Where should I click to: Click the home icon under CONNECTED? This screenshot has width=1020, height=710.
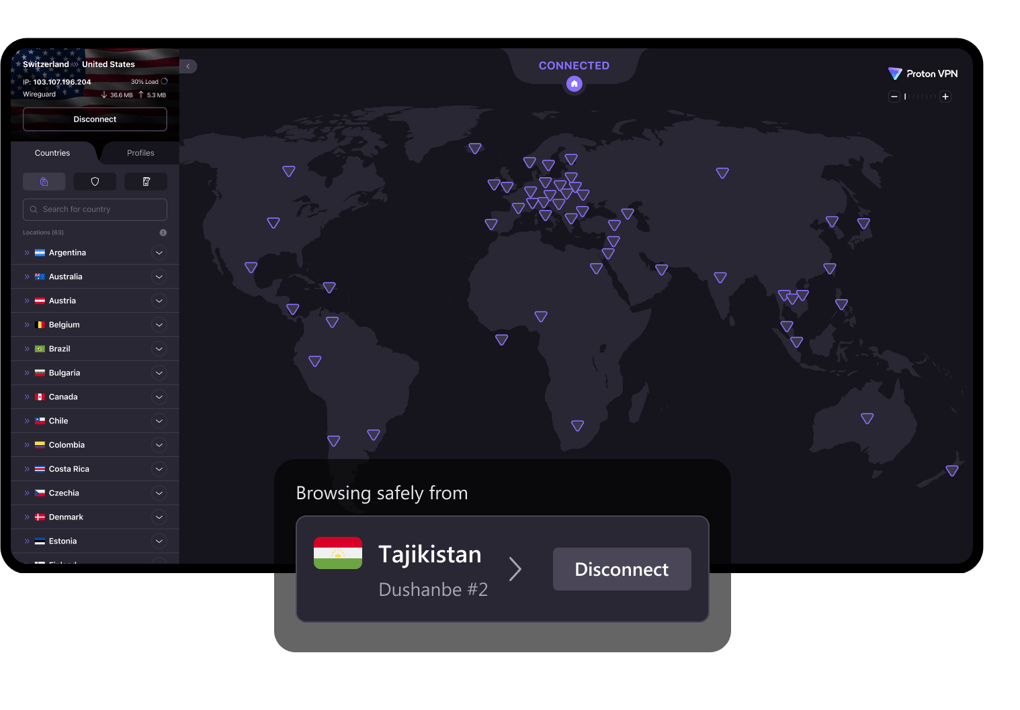pos(574,84)
